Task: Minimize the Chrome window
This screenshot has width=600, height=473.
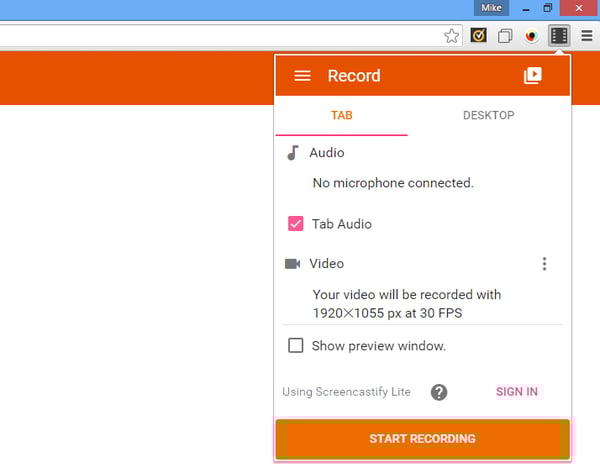Action: tap(526, 8)
